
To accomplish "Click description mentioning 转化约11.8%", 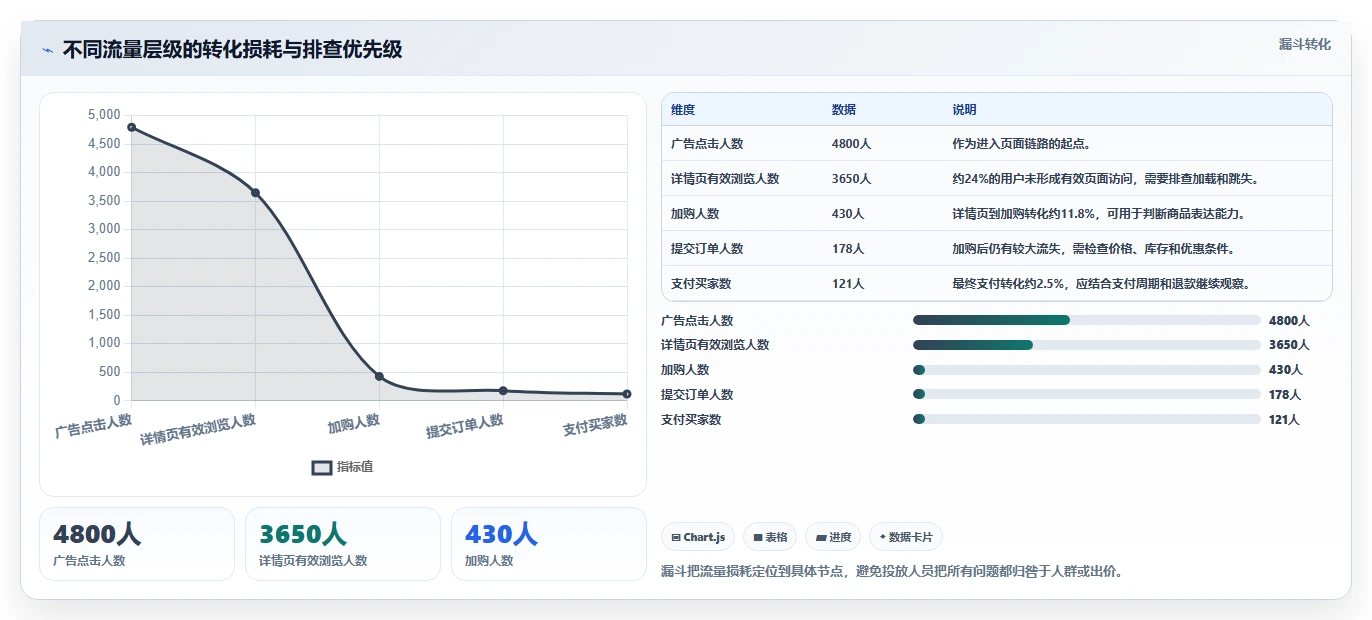I will pyautogui.click(x=1098, y=214).
